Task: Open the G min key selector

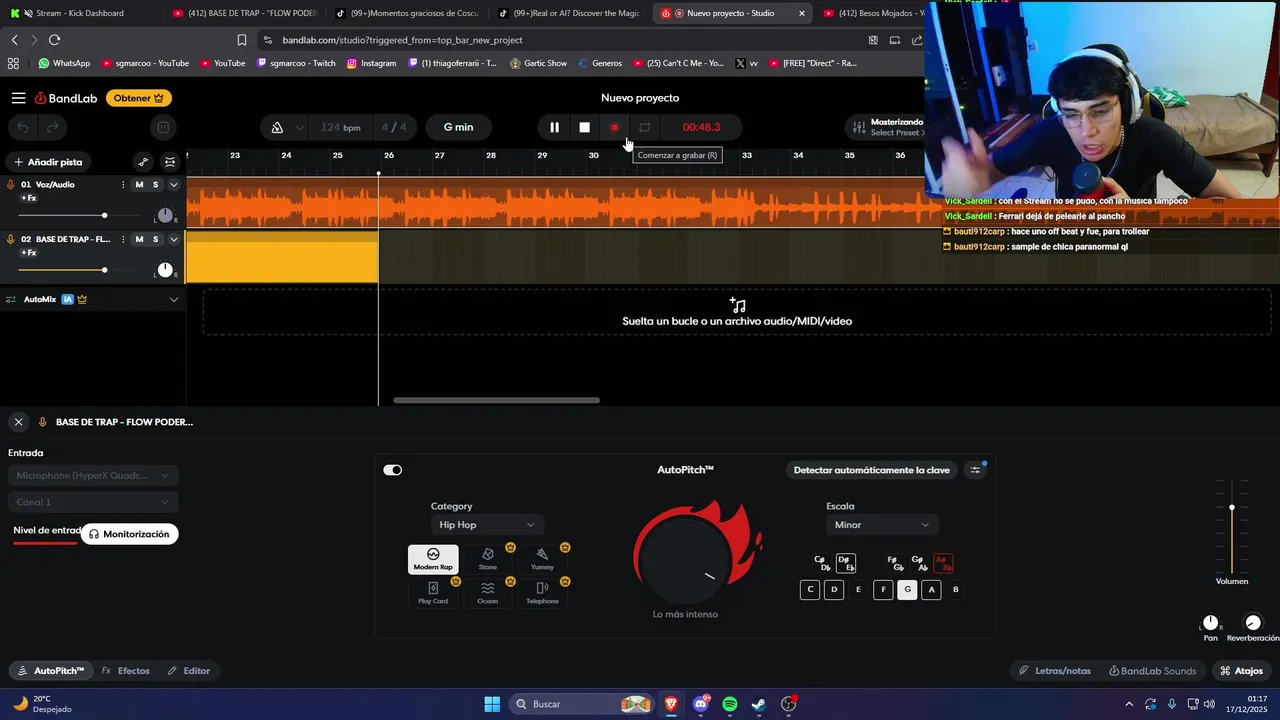Action: point(458,127)
